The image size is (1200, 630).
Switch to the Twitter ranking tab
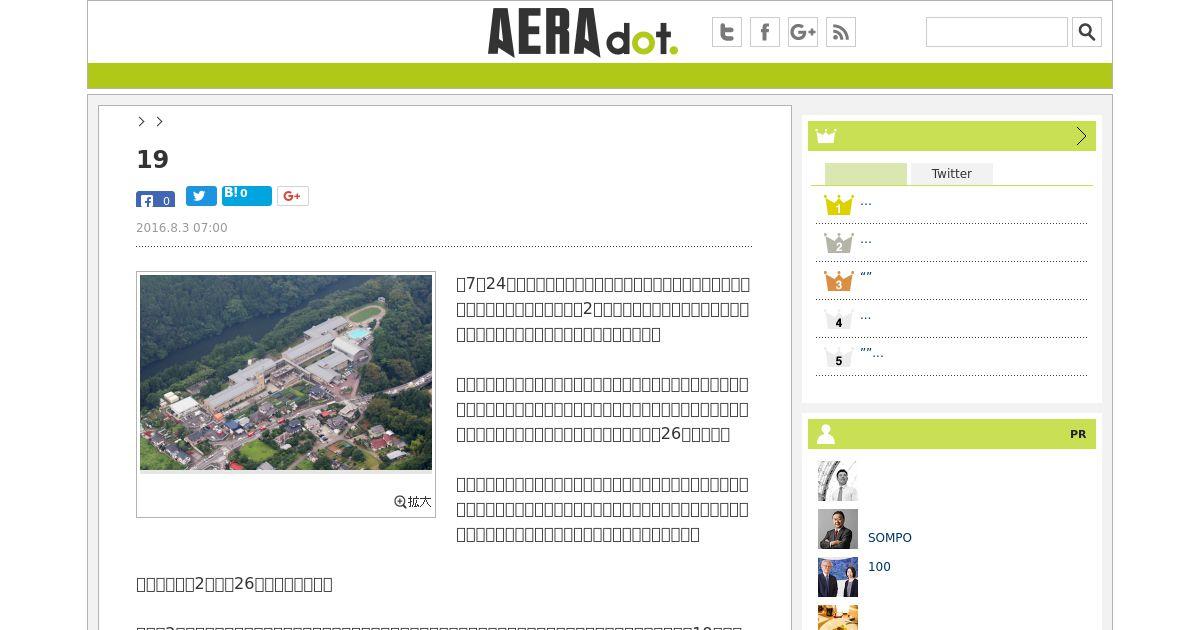(952, 174)
